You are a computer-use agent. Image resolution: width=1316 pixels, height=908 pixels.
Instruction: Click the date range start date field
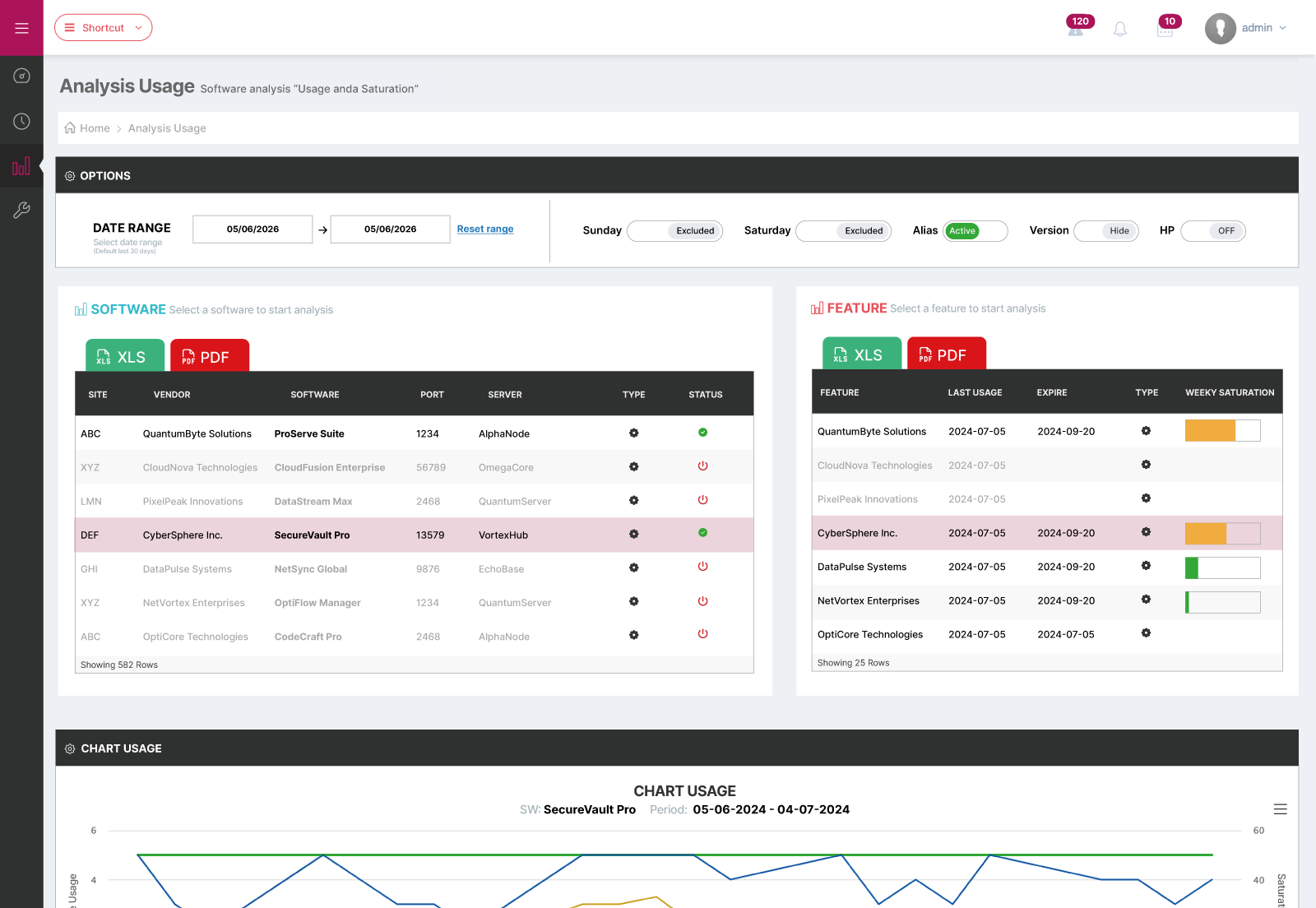coord(253,229)
